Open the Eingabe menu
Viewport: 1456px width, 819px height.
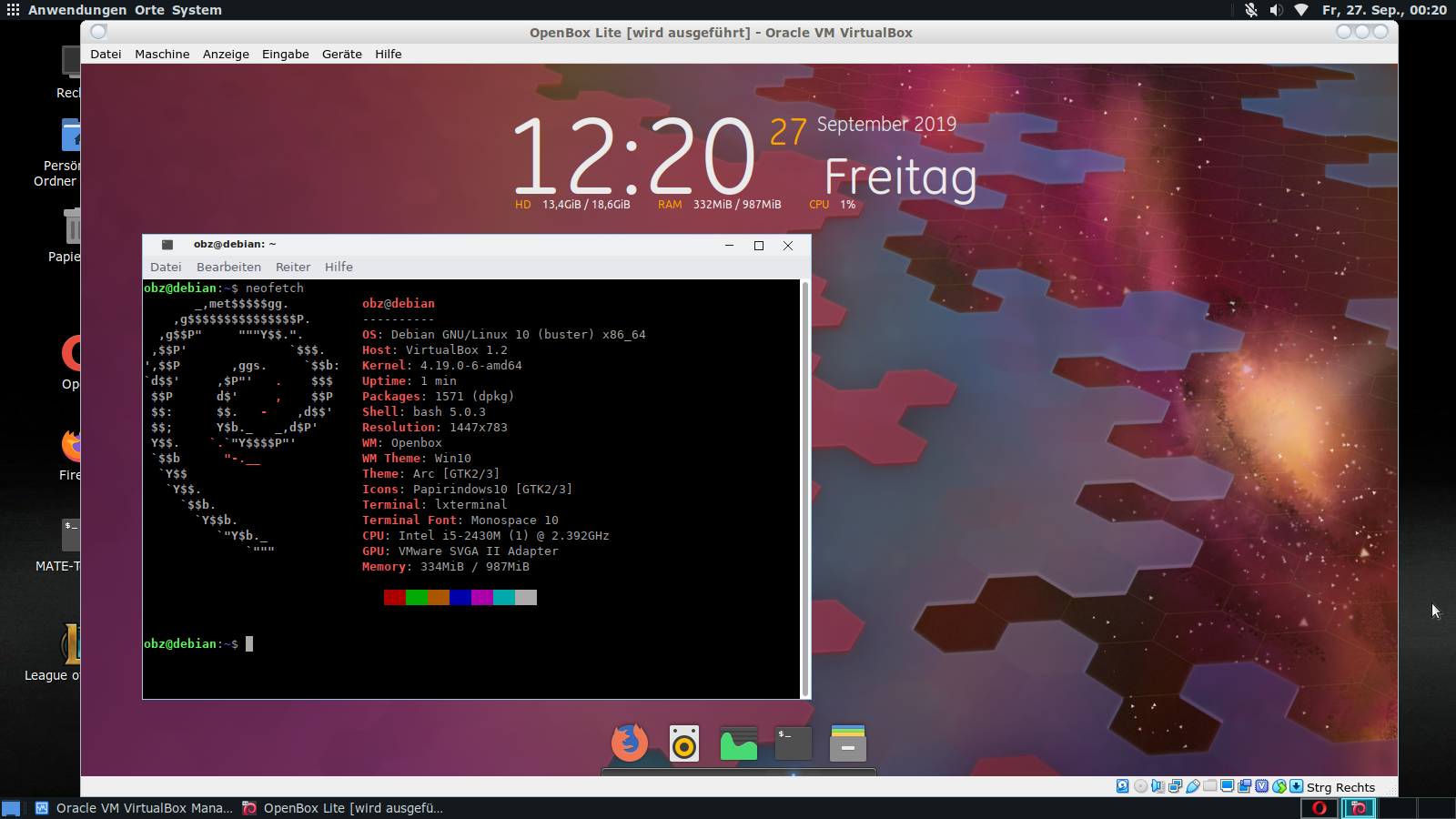coord(286,54)
